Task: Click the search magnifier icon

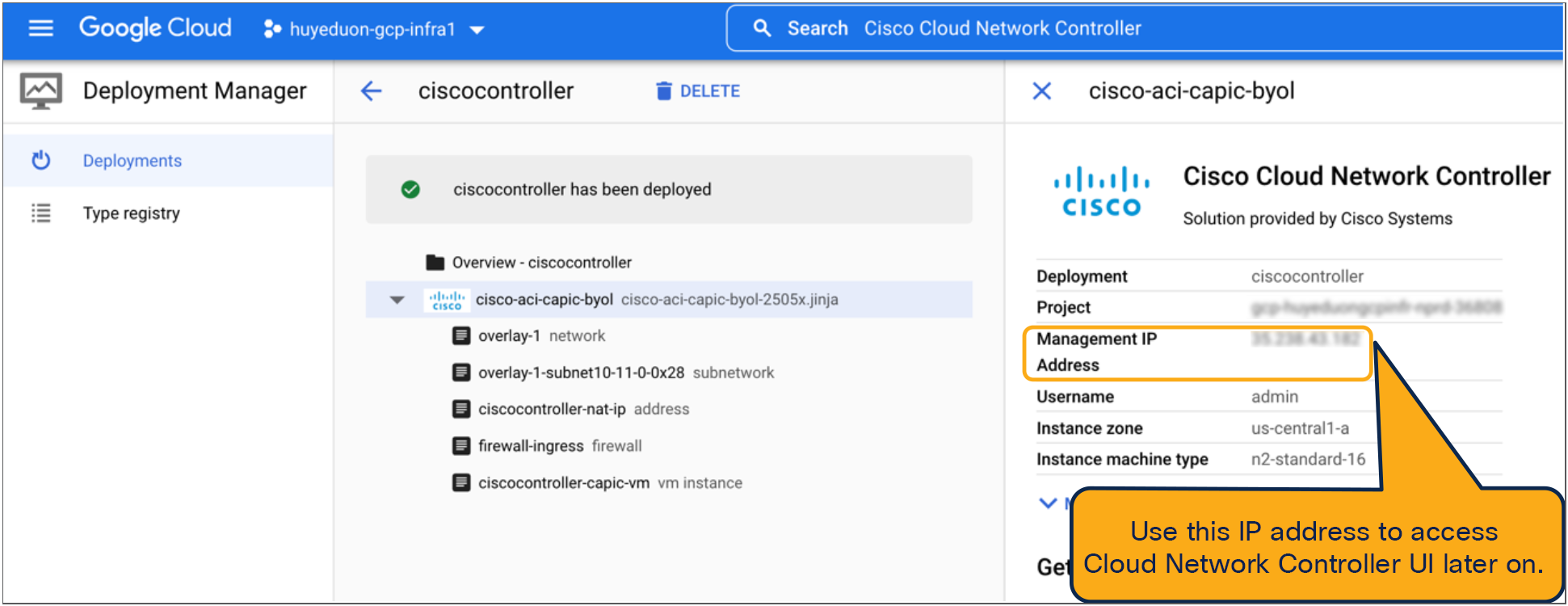Action: coord(762,28)
